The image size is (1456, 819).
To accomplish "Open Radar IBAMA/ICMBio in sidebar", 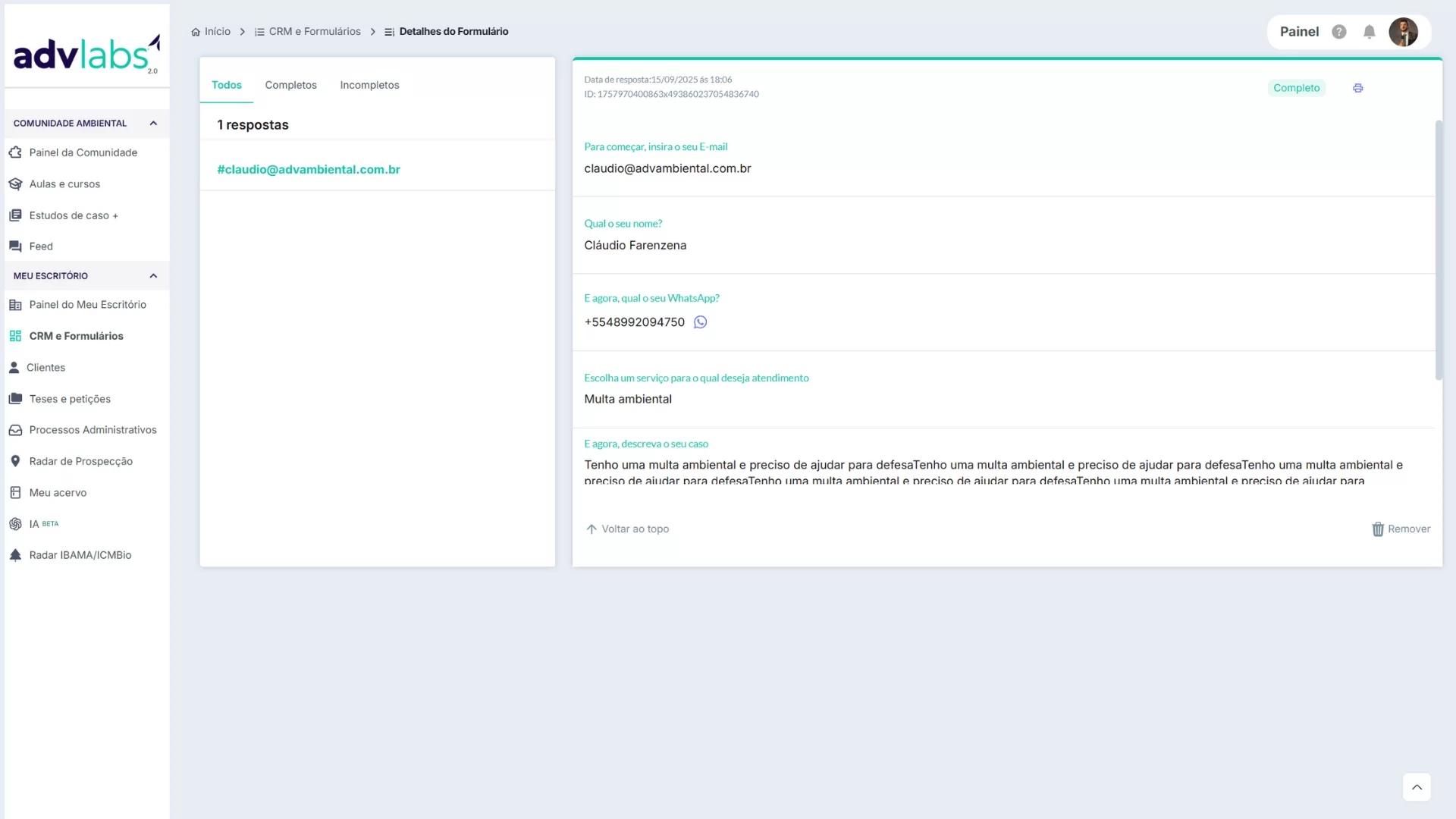I will [x=80, y=555].
